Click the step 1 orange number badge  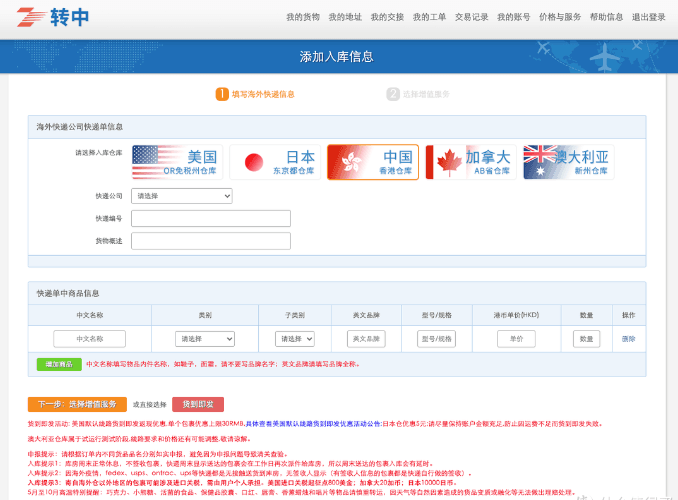tap(222, 94)
